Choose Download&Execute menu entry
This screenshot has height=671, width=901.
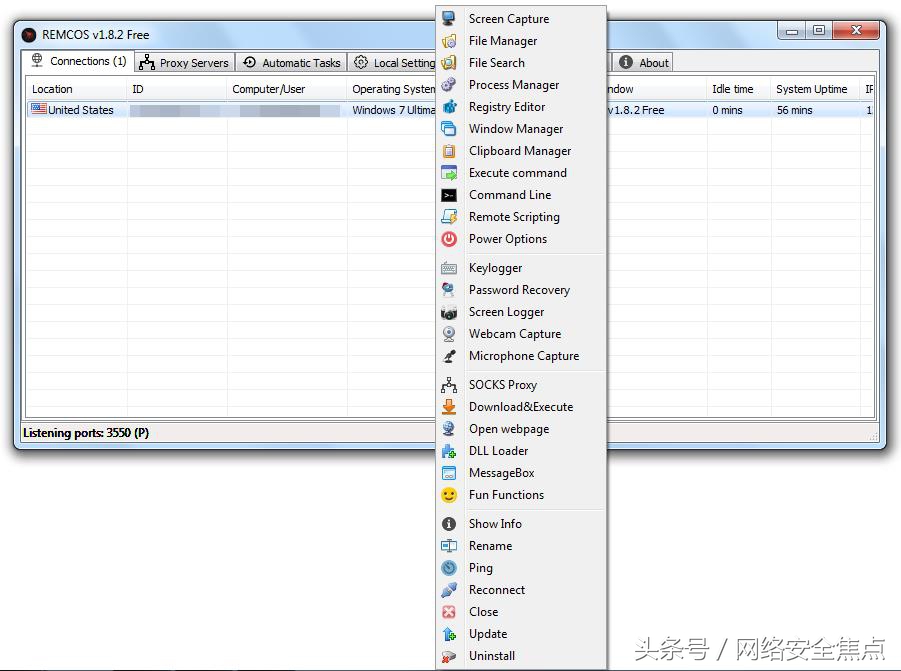(x=521, y=407)
